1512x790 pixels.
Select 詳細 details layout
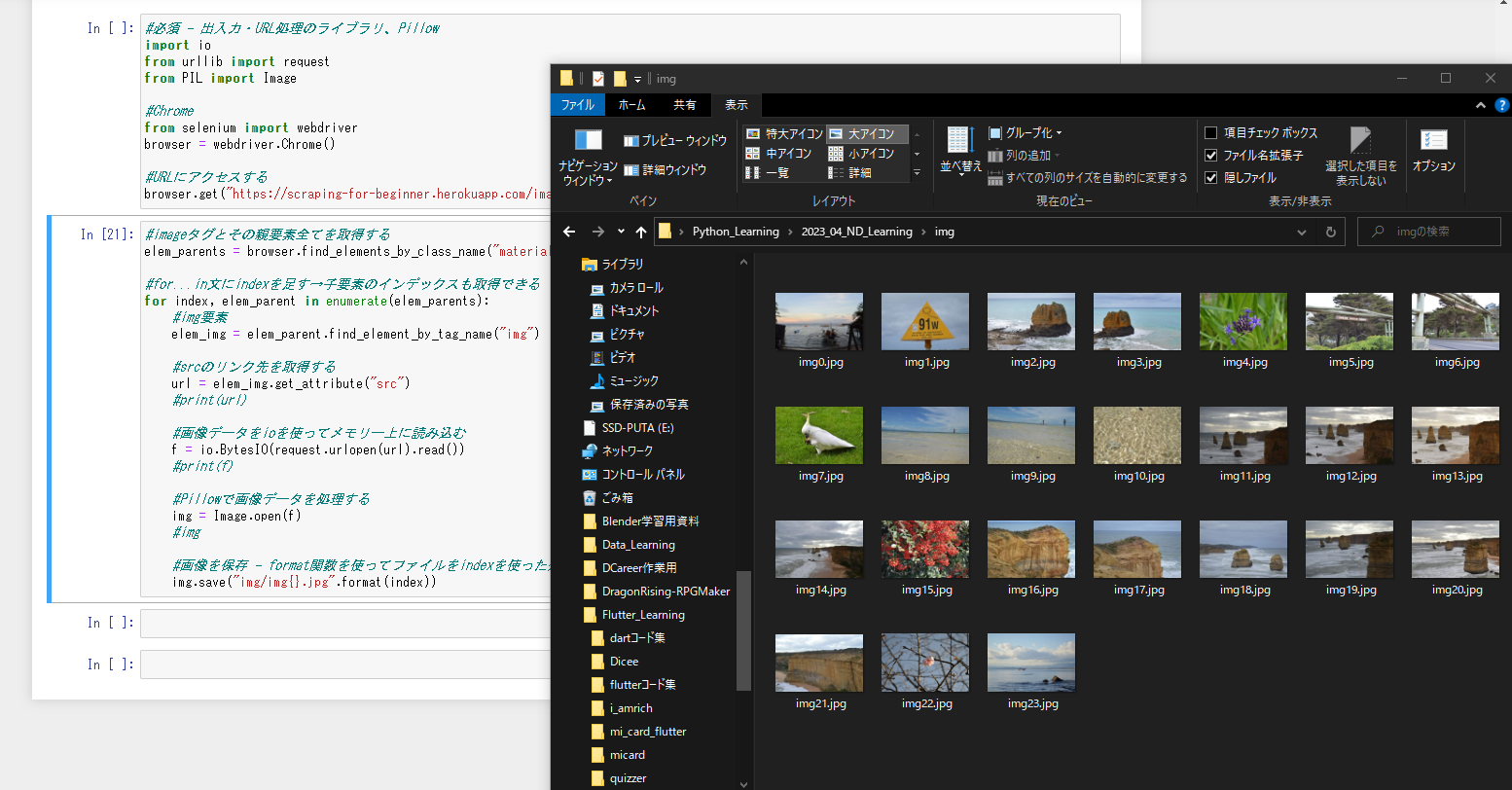(x=850, y=173)
